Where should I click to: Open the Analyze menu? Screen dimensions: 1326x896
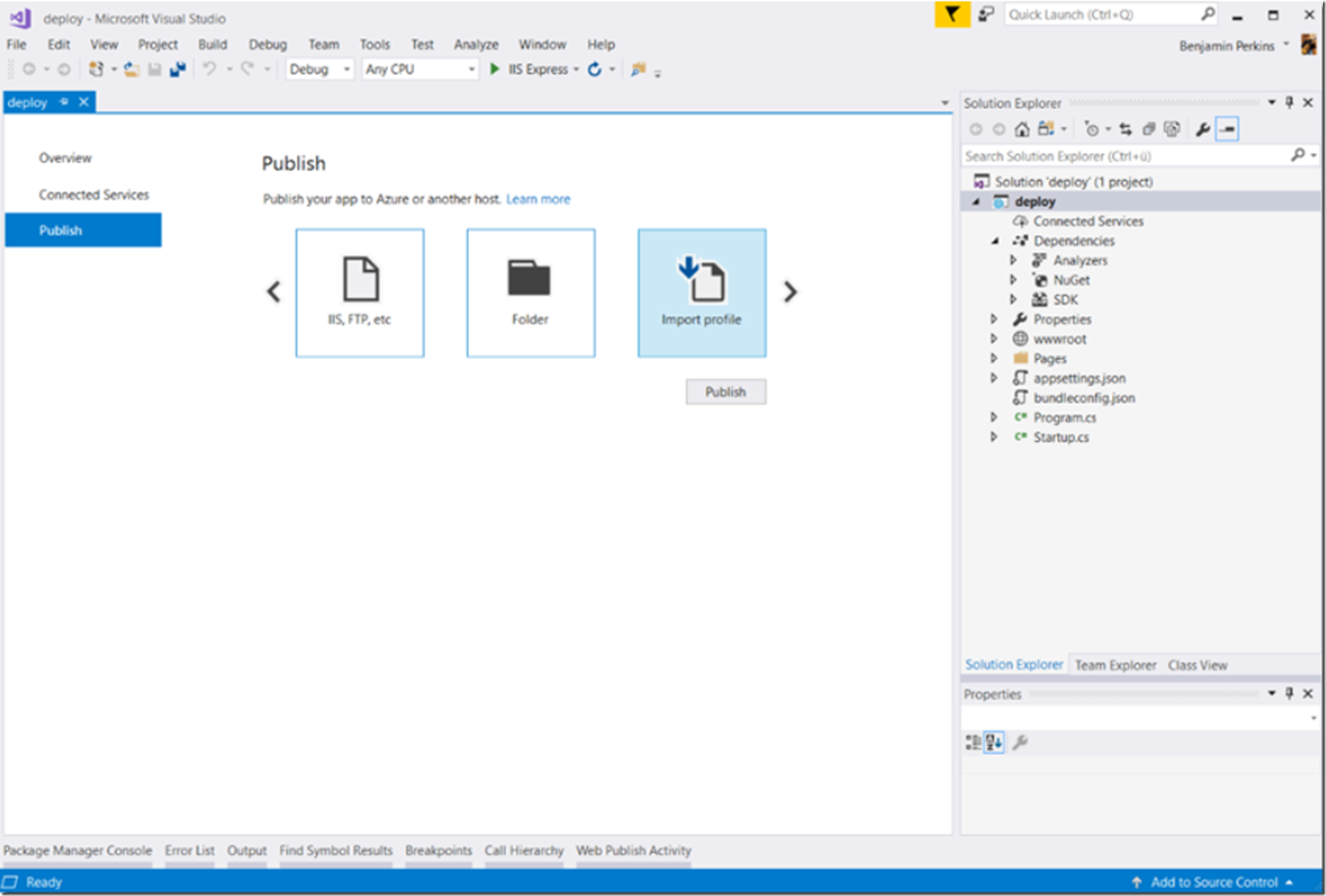coord(476,44)
